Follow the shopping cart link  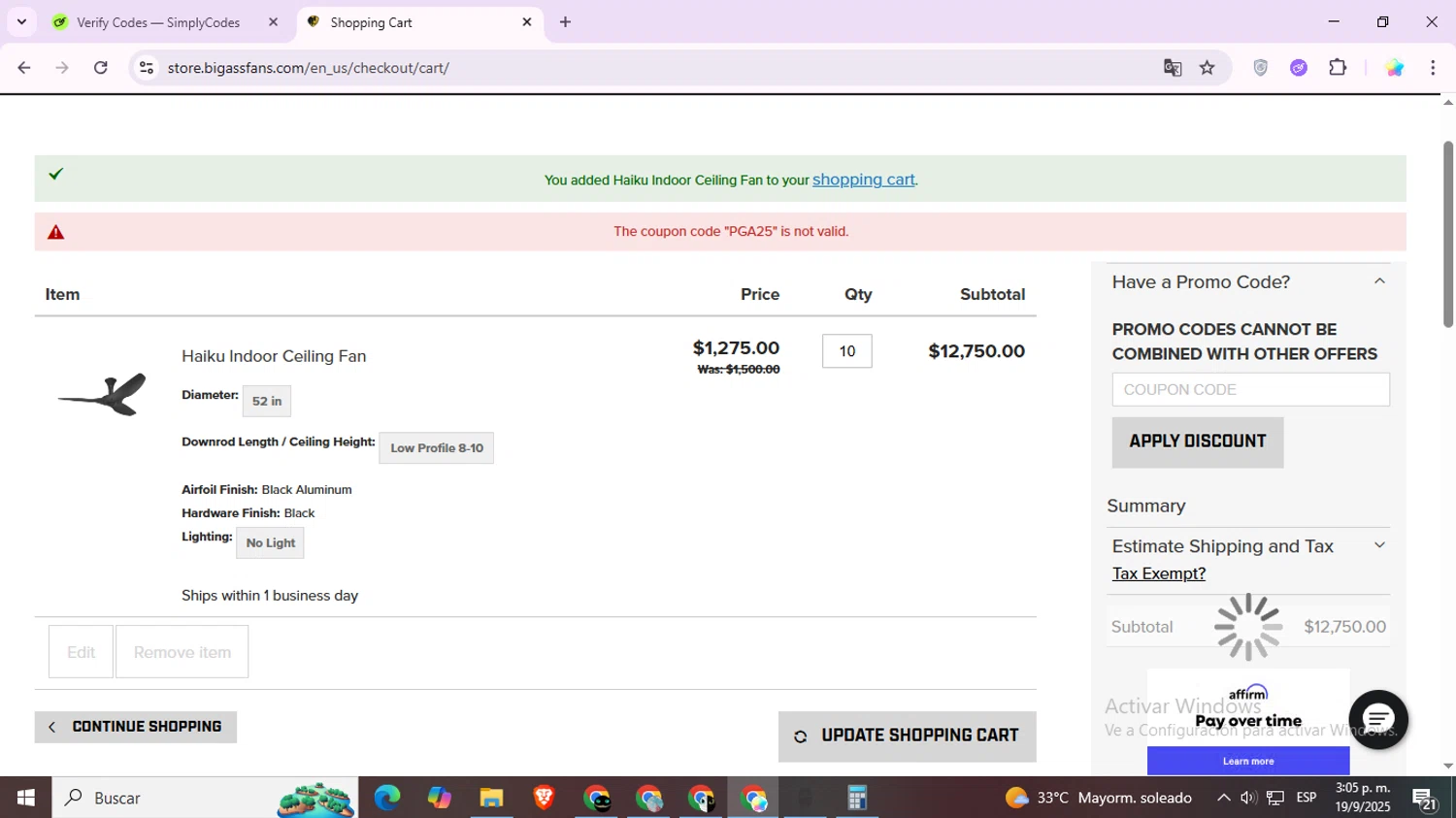(863, 180)
